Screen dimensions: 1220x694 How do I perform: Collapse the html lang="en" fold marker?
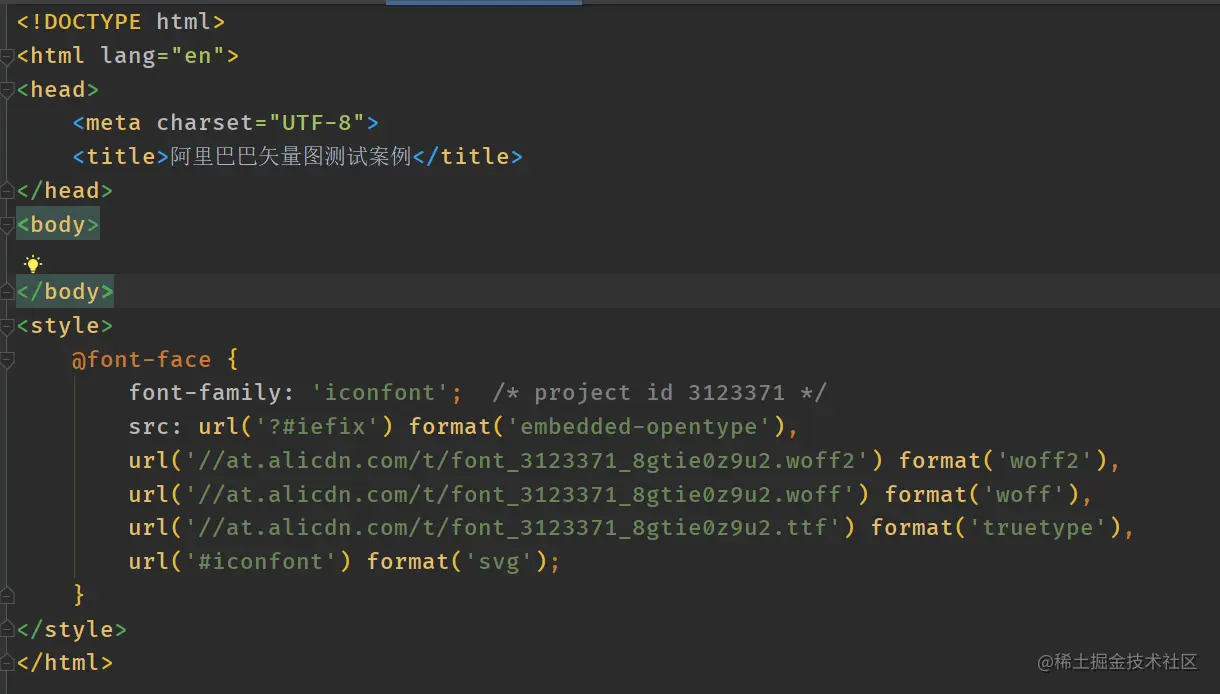[8, 57]
